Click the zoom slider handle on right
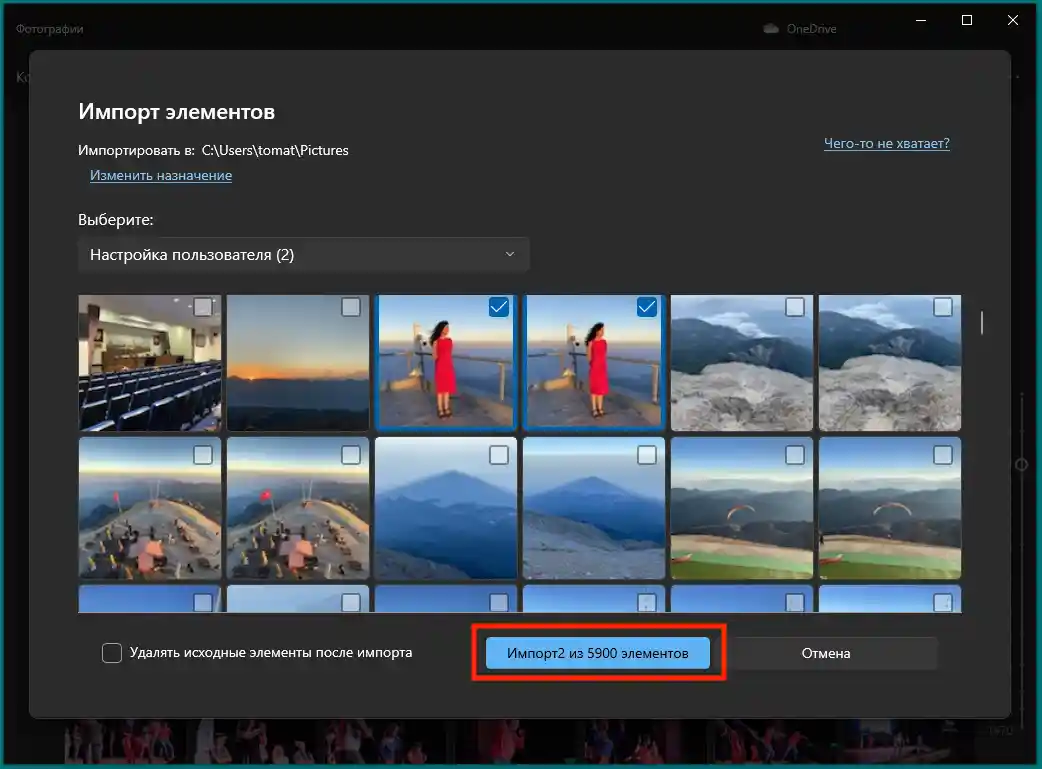The width and height of the screenshot is (1042, 769). point(1021,464)
